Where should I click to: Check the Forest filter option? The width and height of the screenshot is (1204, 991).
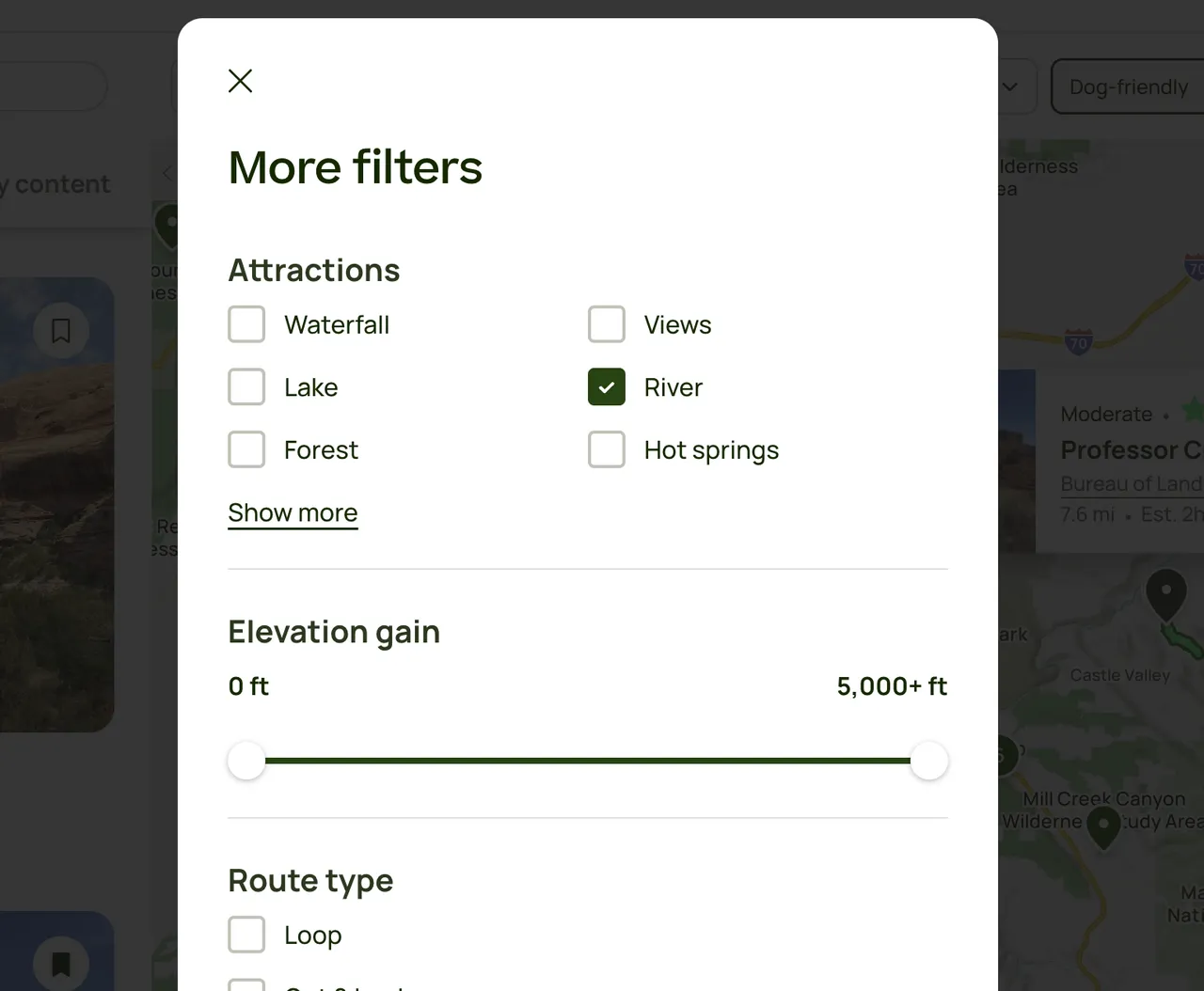pyautogui.click(x=246, y=449)
